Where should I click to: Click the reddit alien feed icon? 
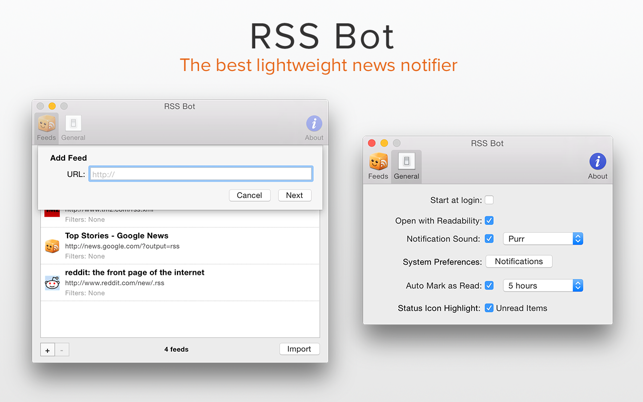[52, 283]
